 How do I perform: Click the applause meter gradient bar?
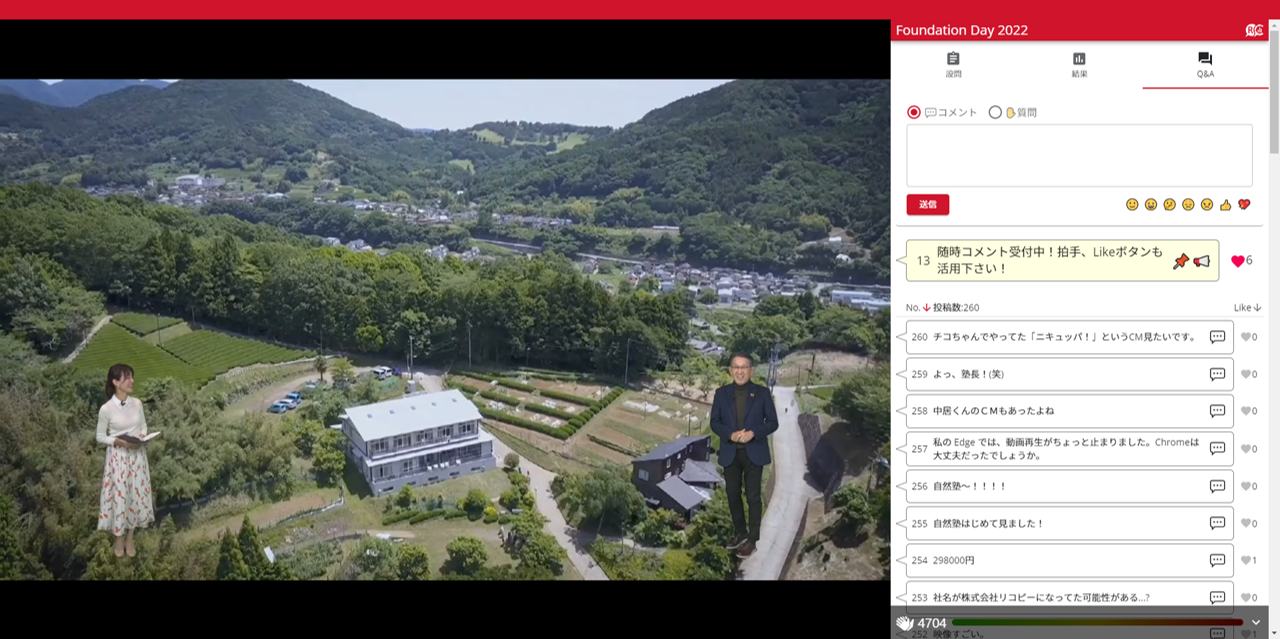[x=1098, y=623]
